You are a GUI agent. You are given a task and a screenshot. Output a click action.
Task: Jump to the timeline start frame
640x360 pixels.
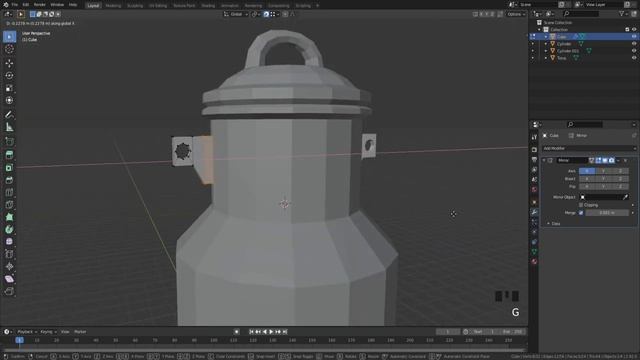tap(251, 332)
